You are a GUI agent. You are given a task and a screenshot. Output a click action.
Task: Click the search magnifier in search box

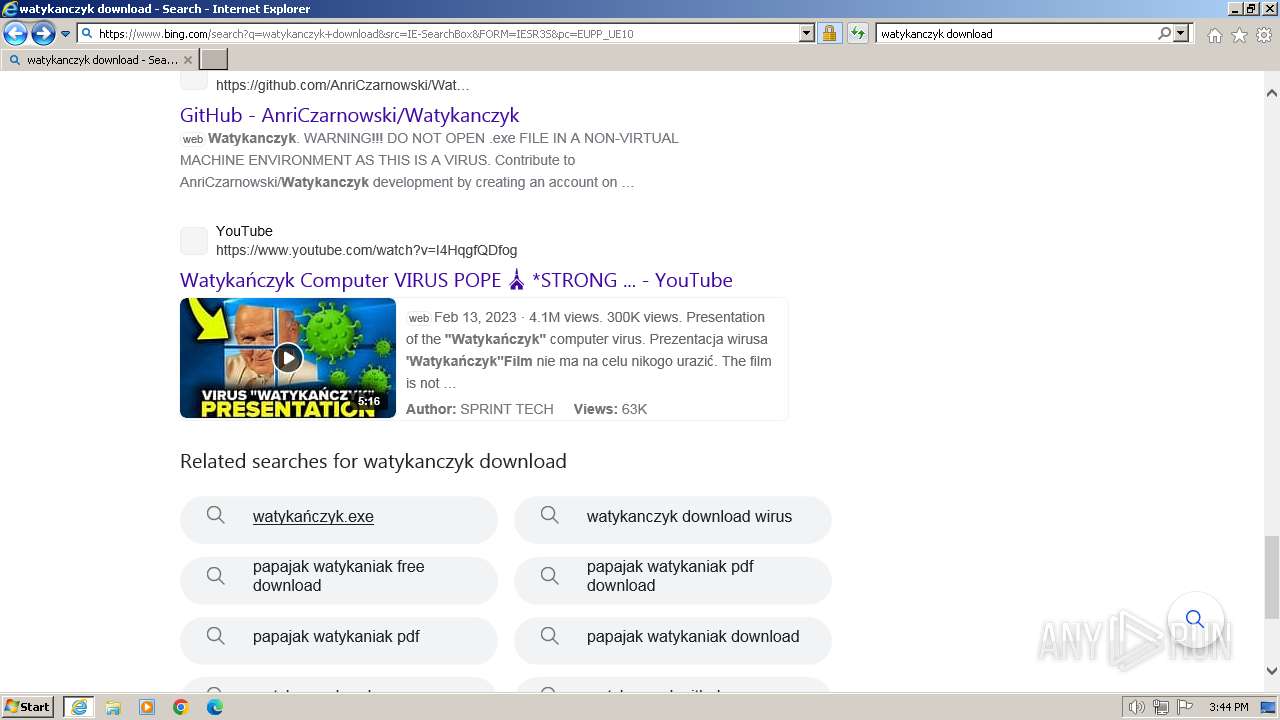pos(1164,33)
